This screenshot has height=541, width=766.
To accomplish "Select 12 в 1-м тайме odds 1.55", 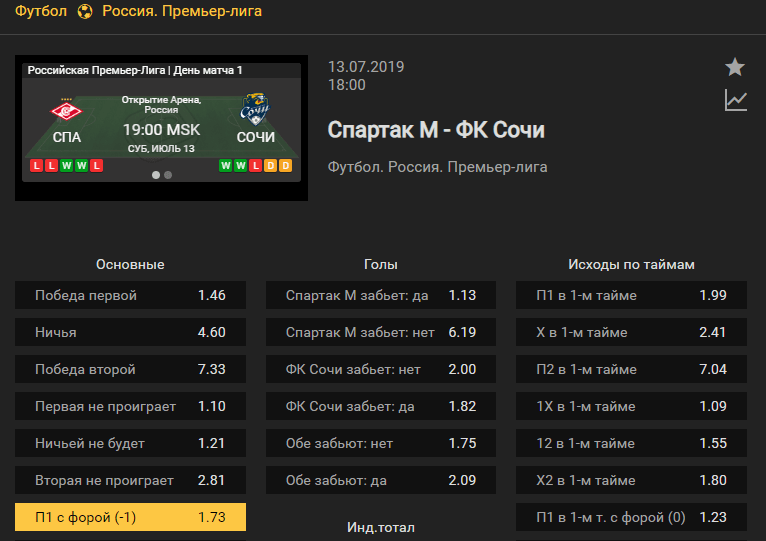I will pyautogui.click(x=632, y=443).
